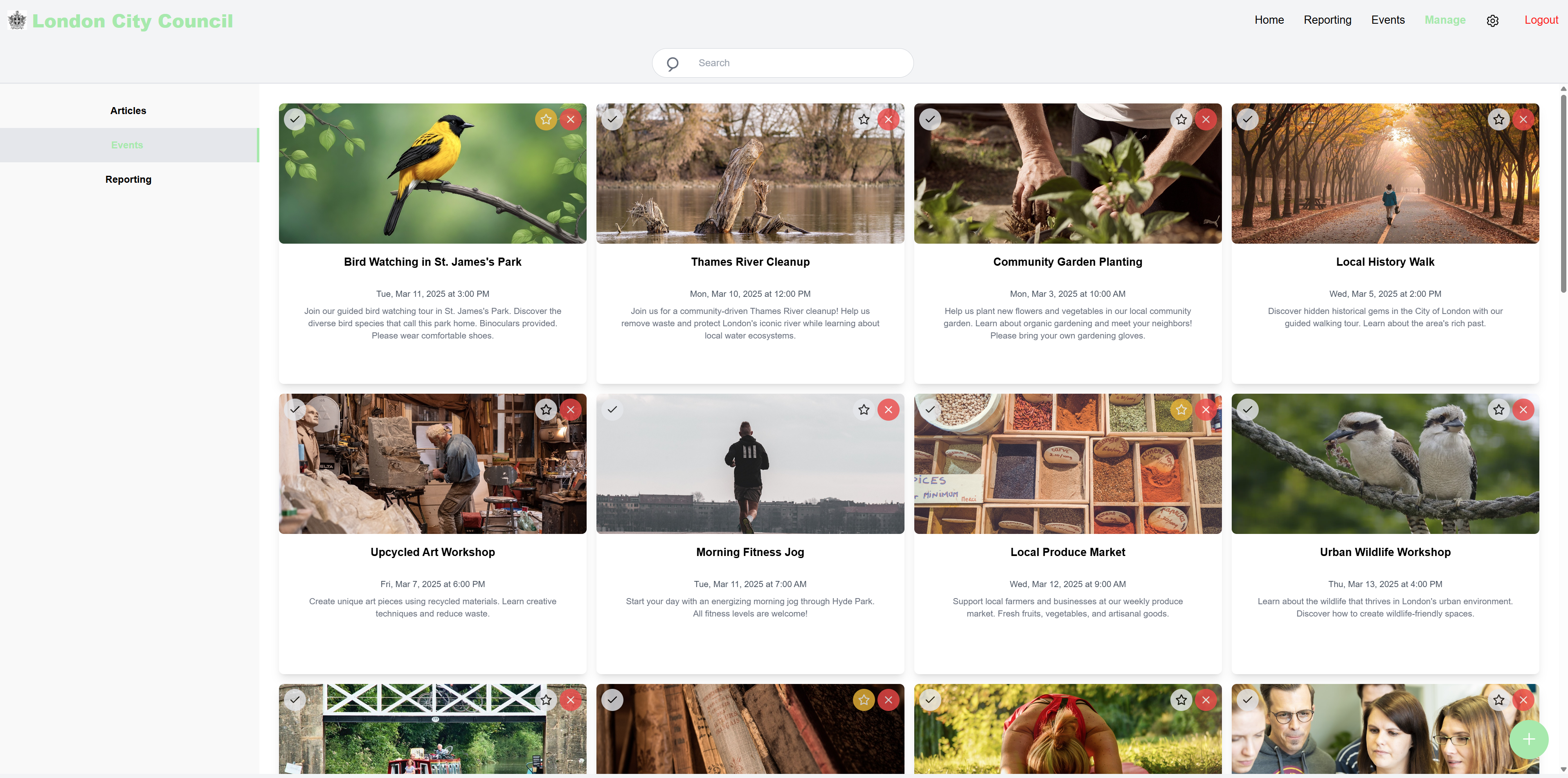Open Urban Wildlife Workshop title
The image size is (1568, 778).
click(1385, 552)
